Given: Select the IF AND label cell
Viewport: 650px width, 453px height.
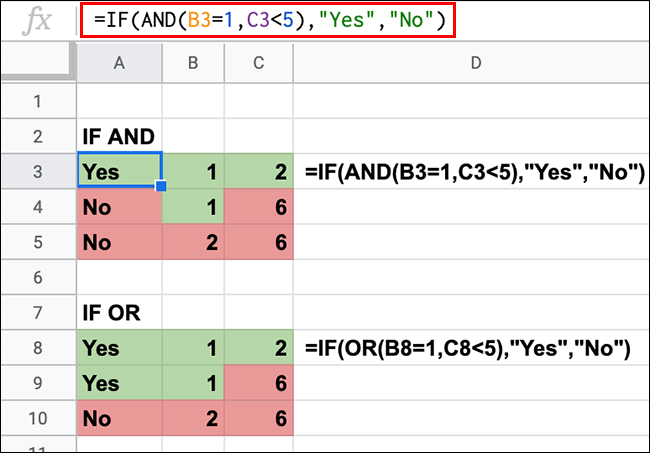Looking at the screenshot, I should pos(119,136).
